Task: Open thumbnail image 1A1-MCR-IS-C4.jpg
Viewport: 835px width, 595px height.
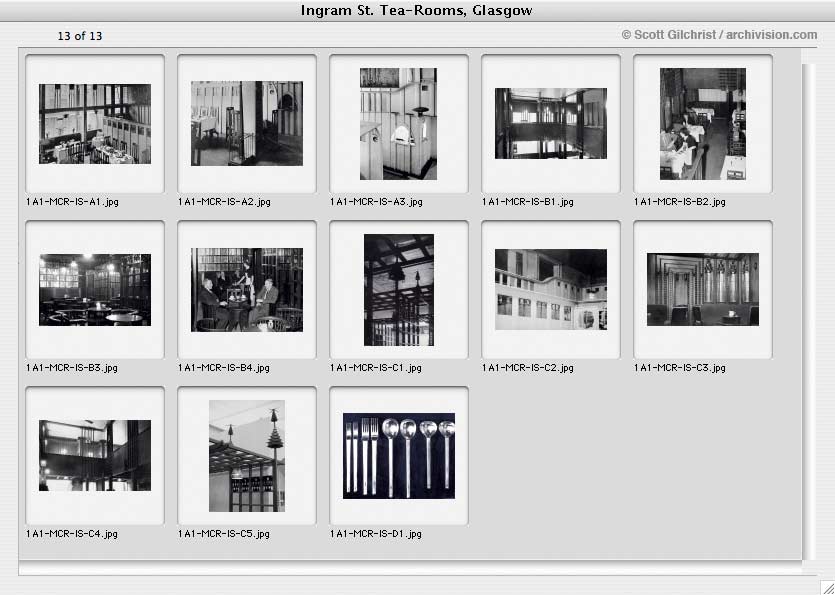Action: click(x=95, y=455)
